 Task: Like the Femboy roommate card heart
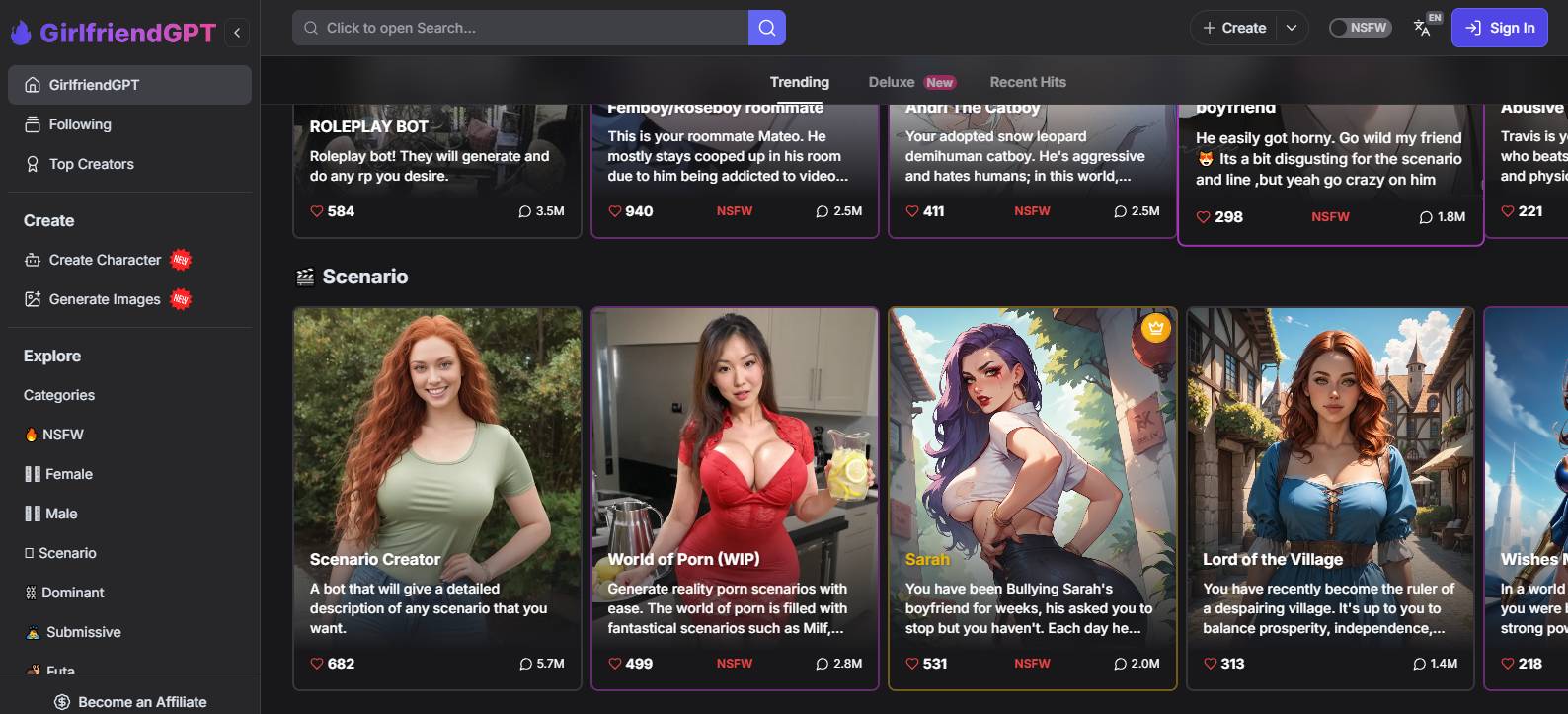615,211
